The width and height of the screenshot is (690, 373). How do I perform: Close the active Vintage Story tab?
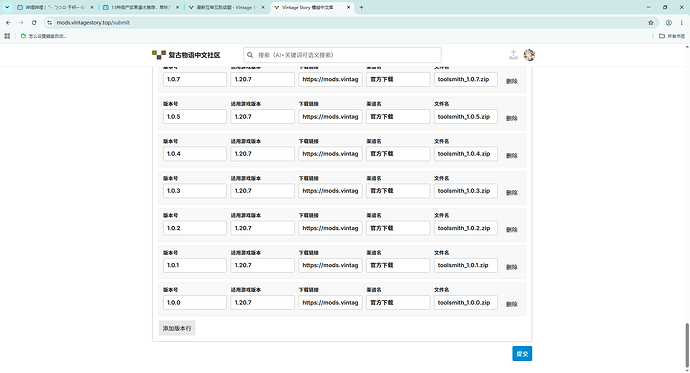(x=348, y=7)
